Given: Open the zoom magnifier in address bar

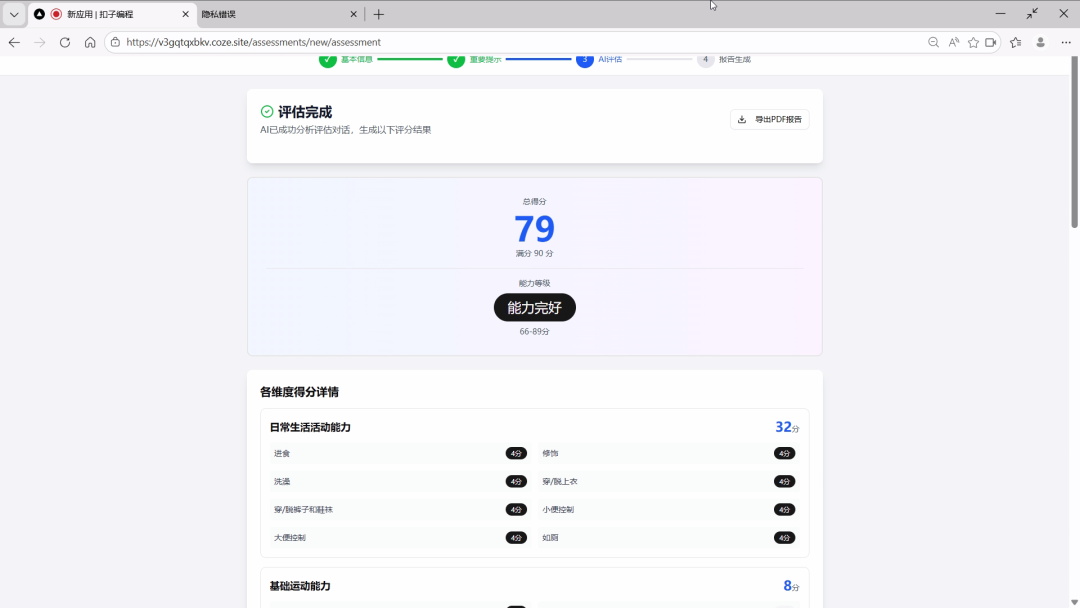Looking at the screenshot, I should (x=933, y=42).
